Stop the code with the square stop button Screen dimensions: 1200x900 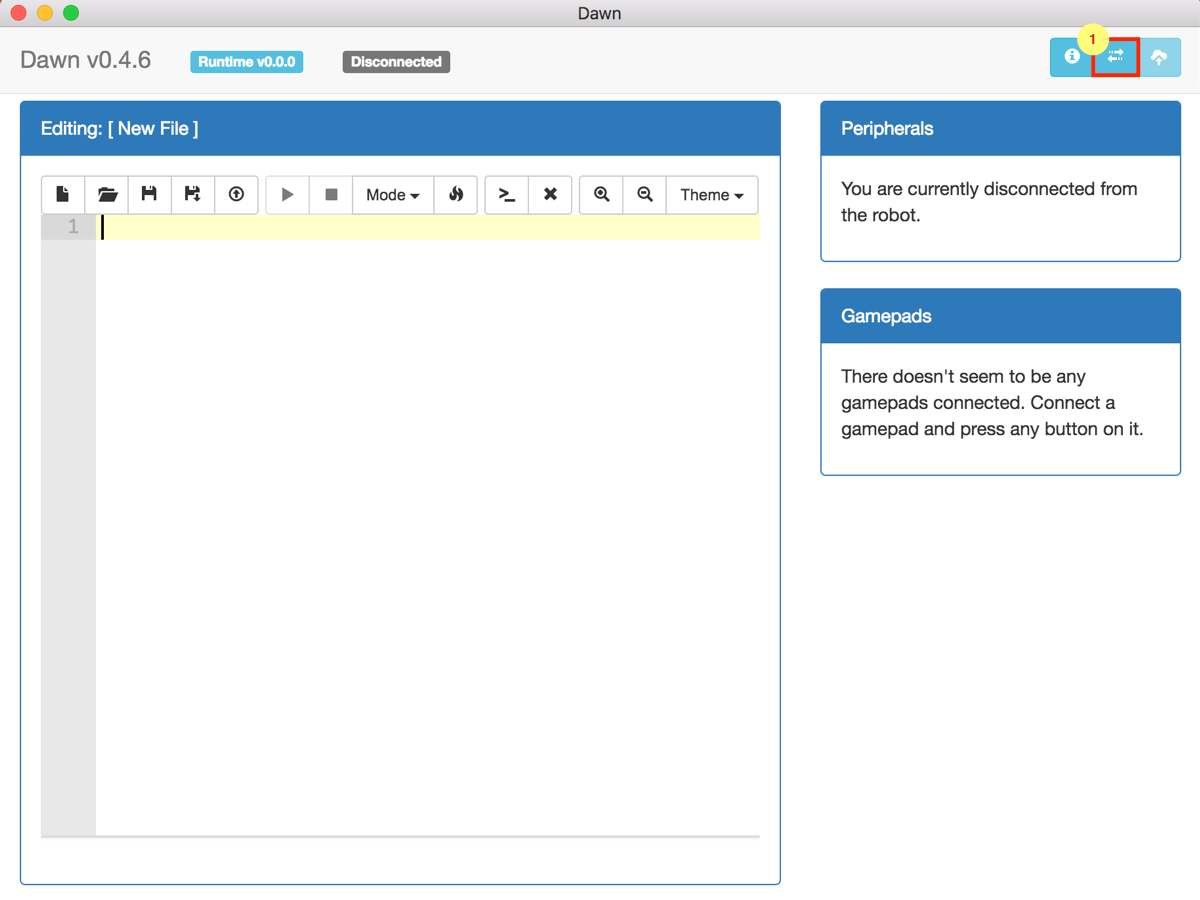tap(331, 194)
